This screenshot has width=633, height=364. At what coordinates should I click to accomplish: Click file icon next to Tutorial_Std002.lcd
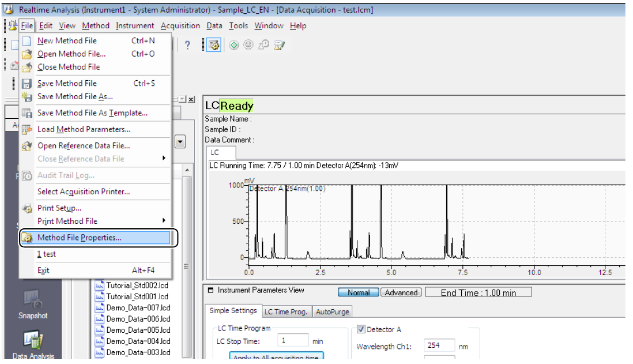click(x=99, y=285)
